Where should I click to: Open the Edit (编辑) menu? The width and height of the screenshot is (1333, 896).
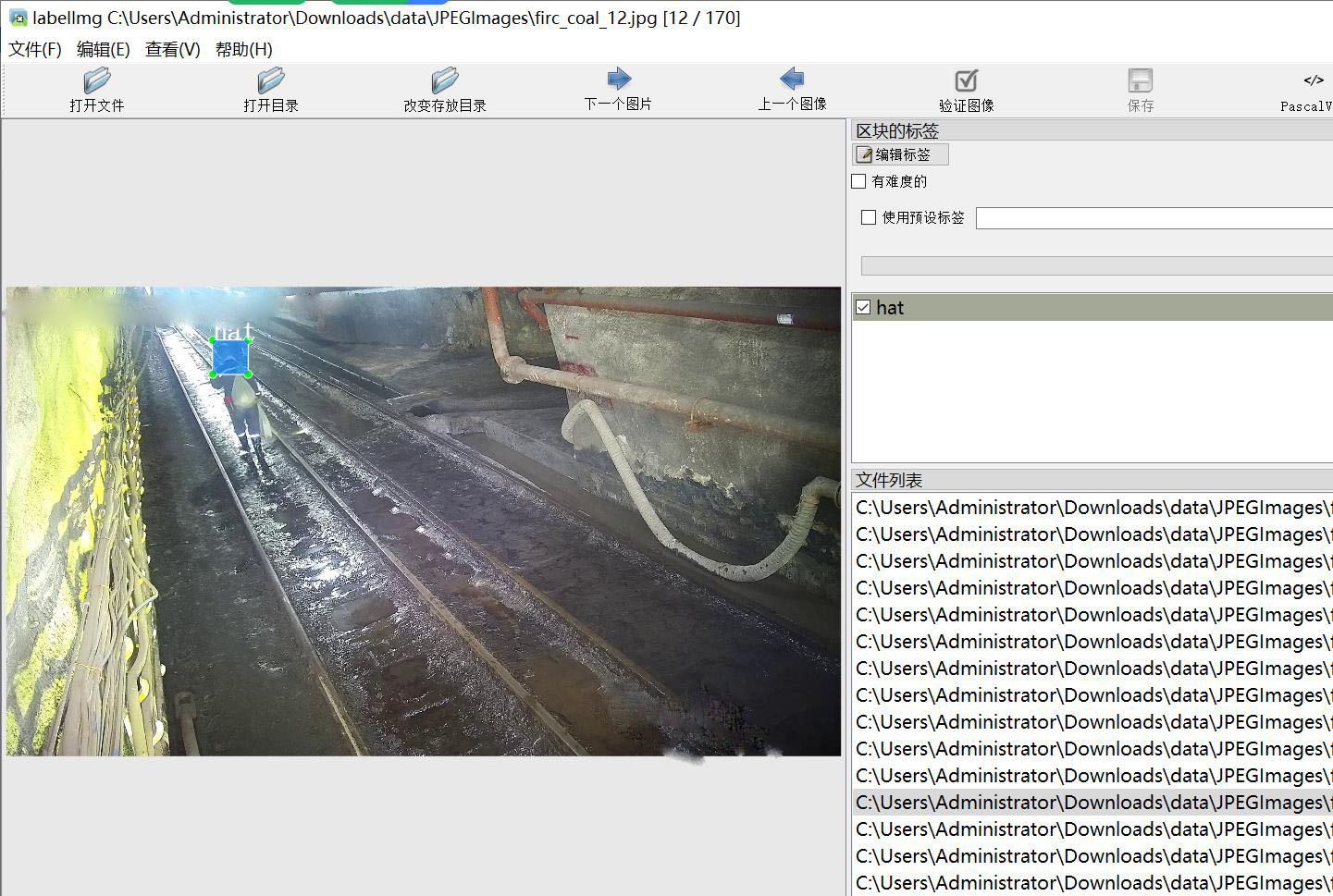[x=103, y=49]
